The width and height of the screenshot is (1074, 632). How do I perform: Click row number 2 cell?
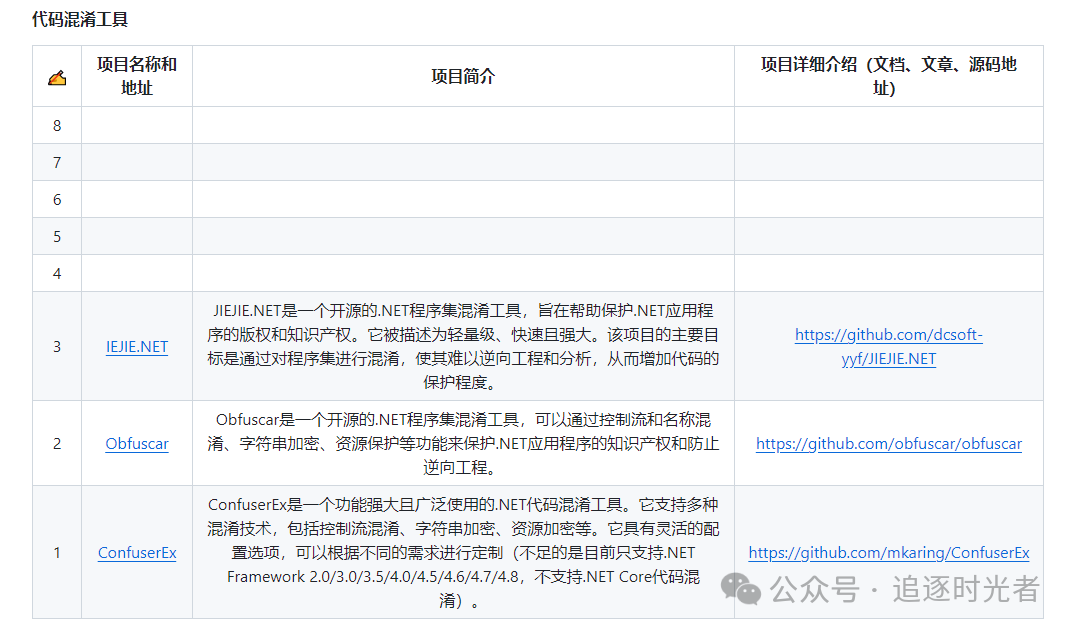click(x=57, y=444)
